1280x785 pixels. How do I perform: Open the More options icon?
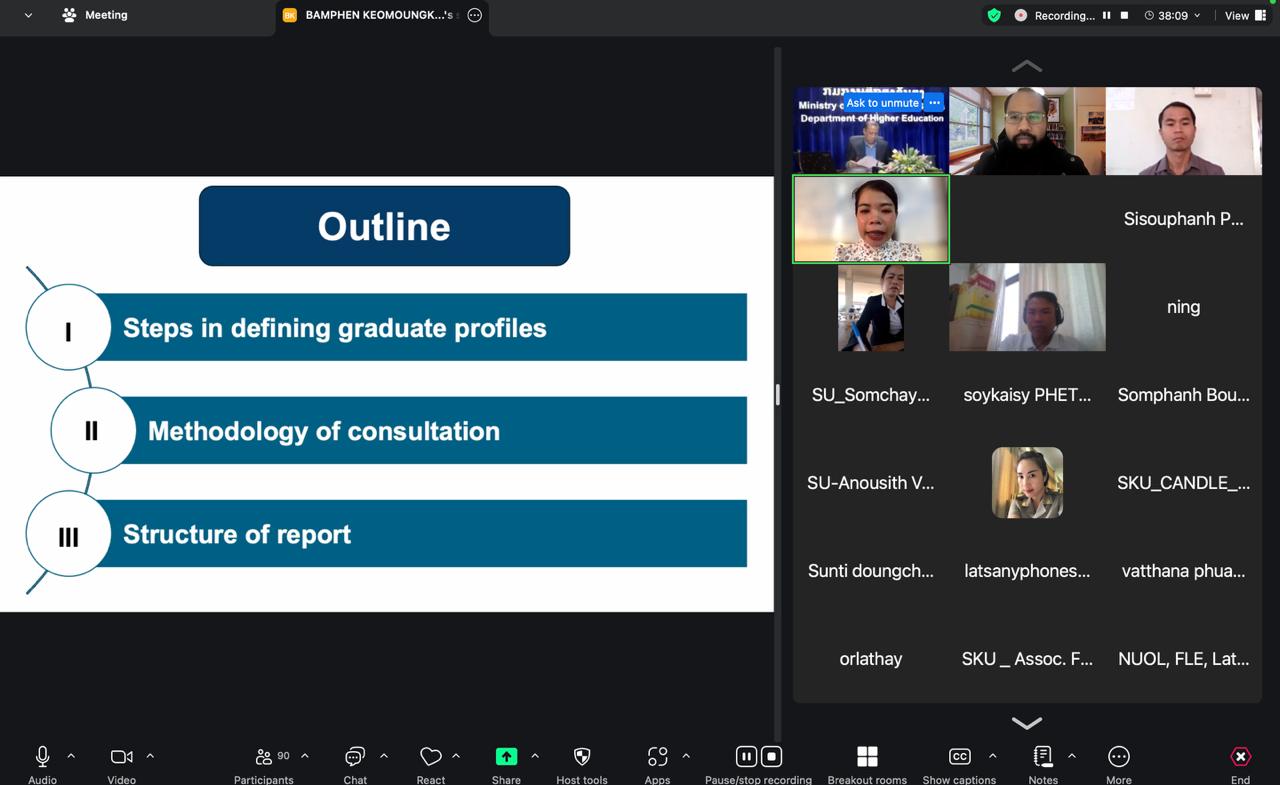(x=1118, y=758)
